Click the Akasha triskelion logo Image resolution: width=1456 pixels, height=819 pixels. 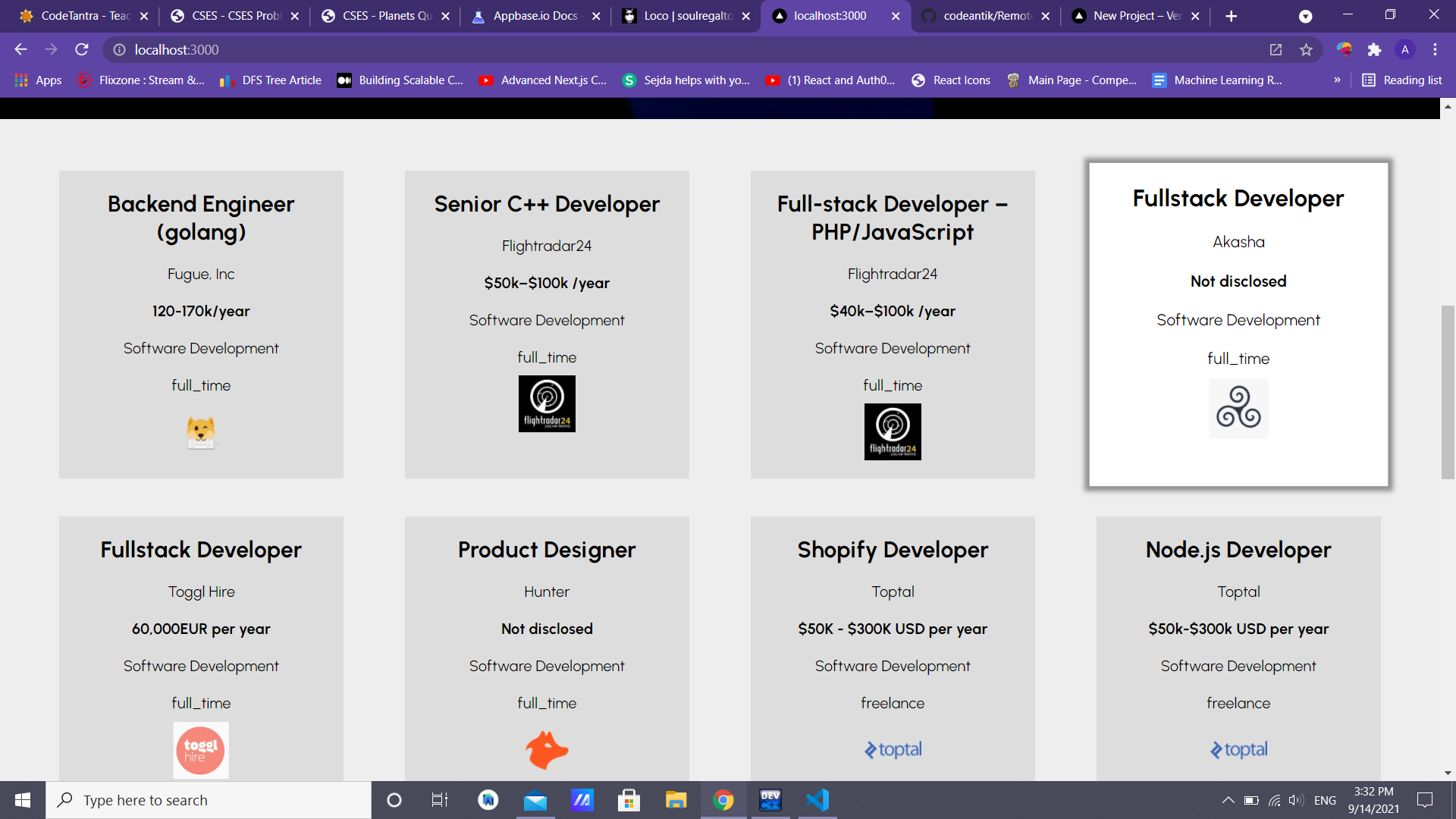(x=1238, y=408)
